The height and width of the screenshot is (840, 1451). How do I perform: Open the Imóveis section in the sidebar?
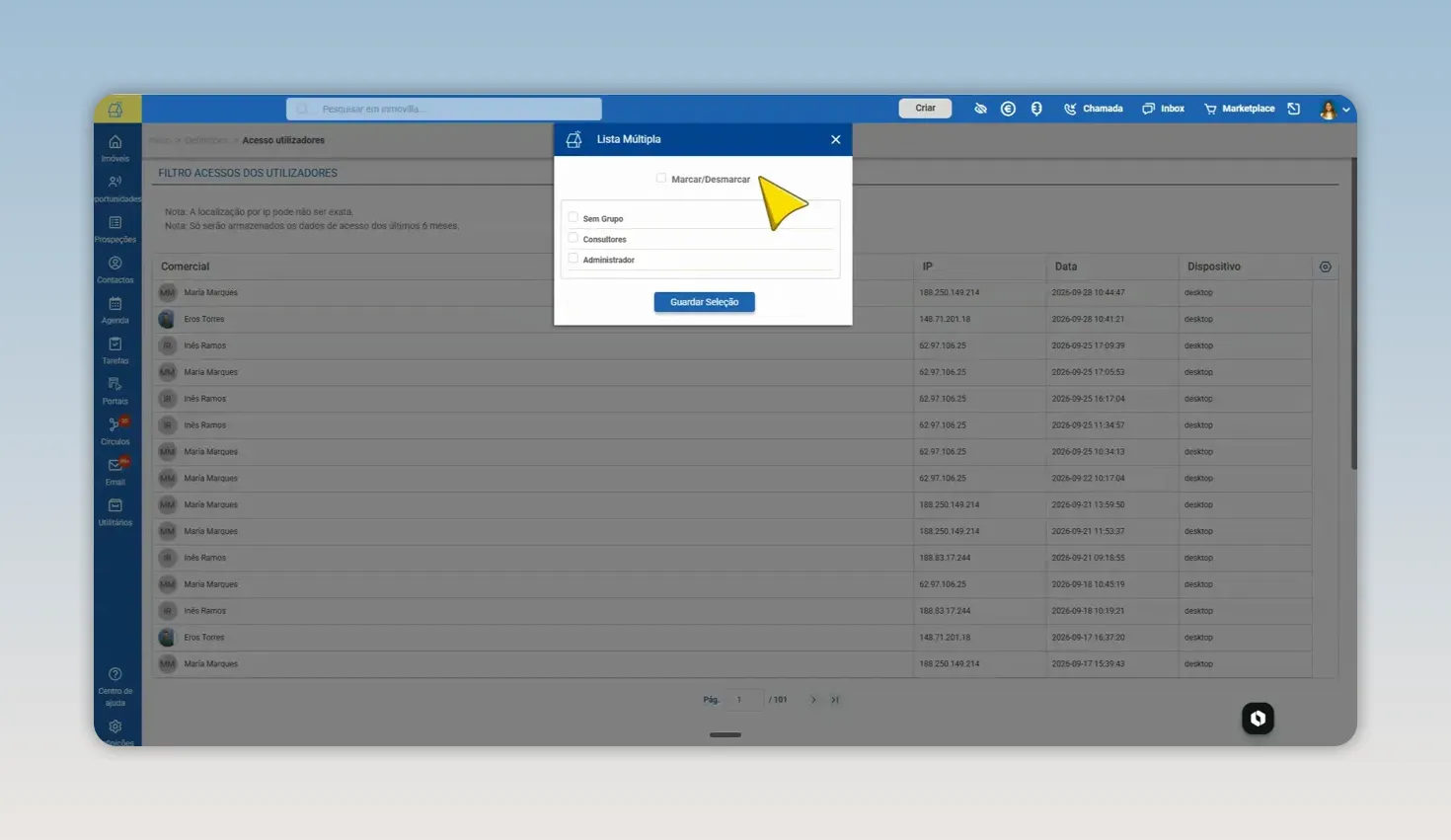115,147
